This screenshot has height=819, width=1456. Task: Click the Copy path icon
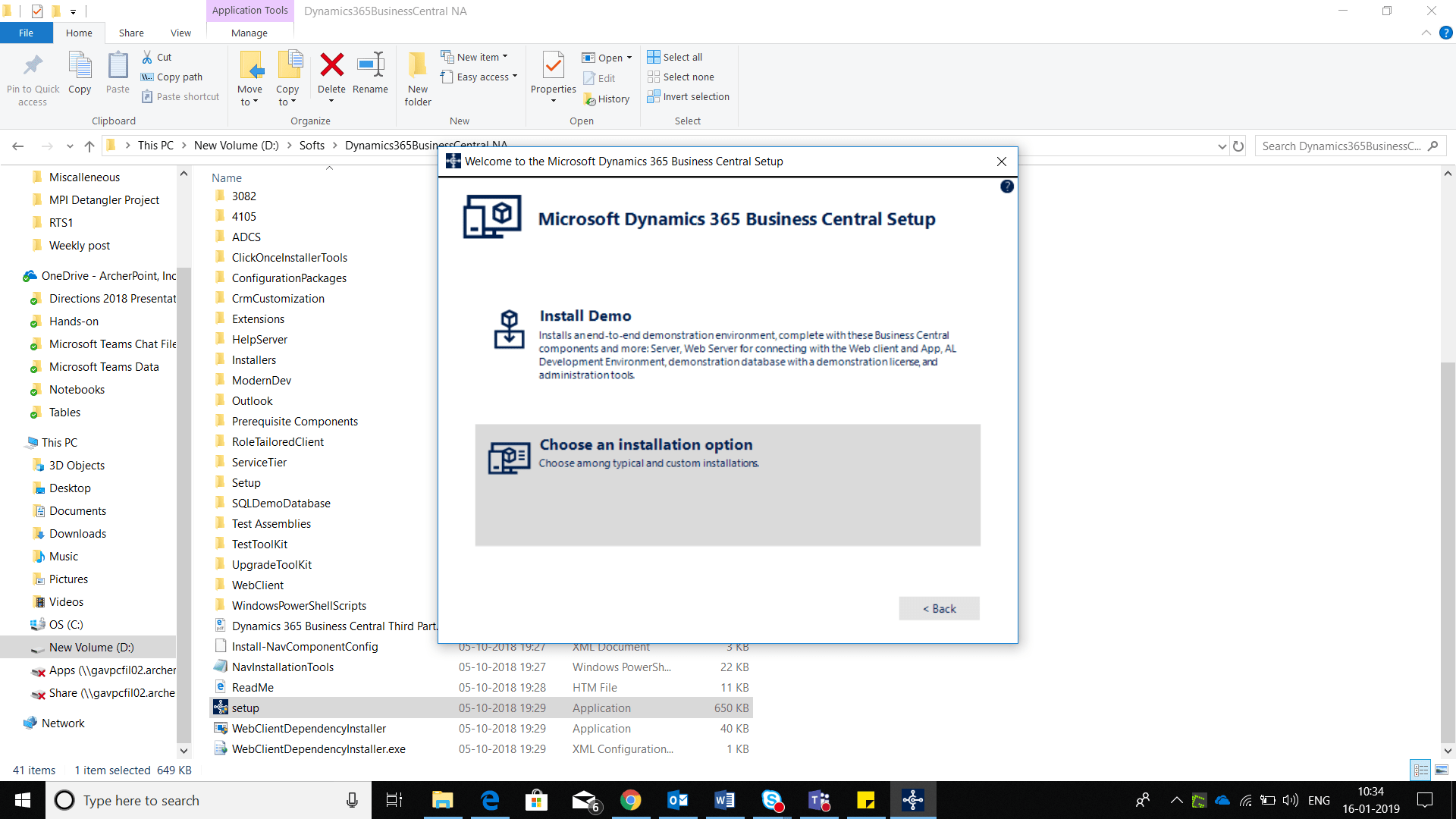point(171,77)
